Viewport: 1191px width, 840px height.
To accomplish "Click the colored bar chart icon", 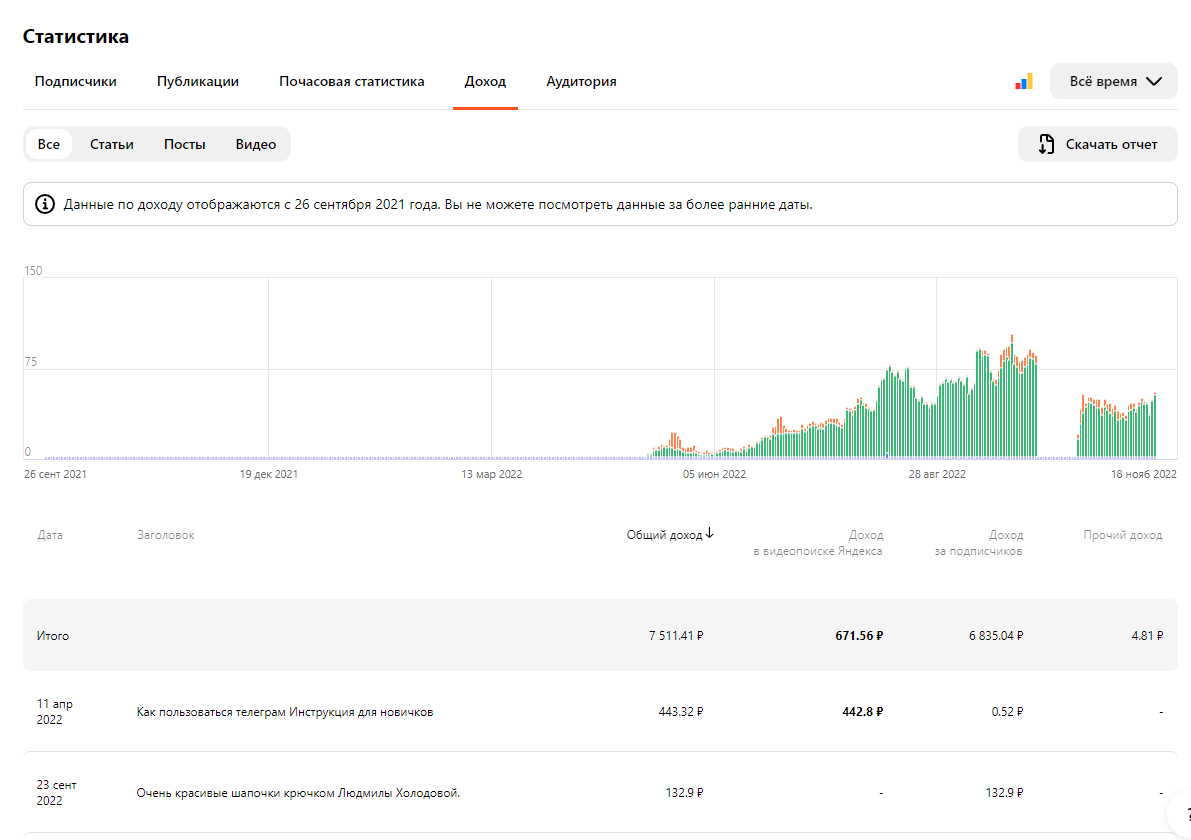I will pos(1024,82).
